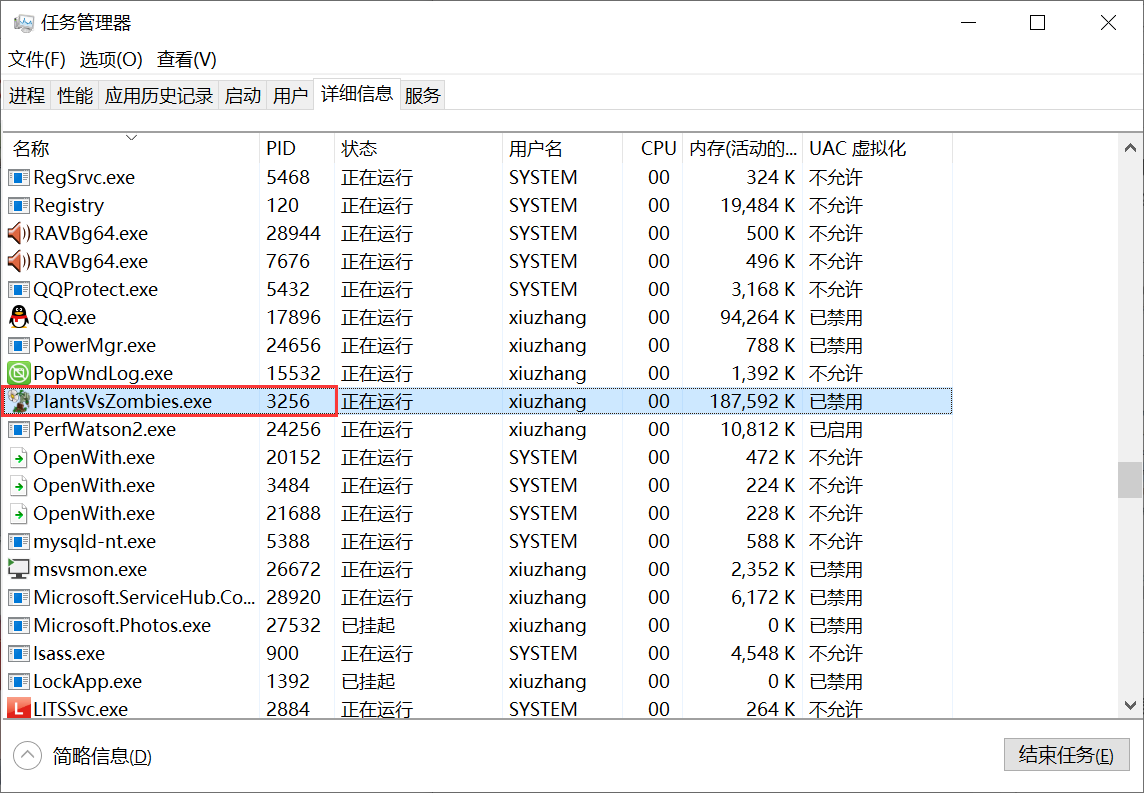Click the Microsoft.Photos.exe process icon
The image size is (1144, 793).
19,625
